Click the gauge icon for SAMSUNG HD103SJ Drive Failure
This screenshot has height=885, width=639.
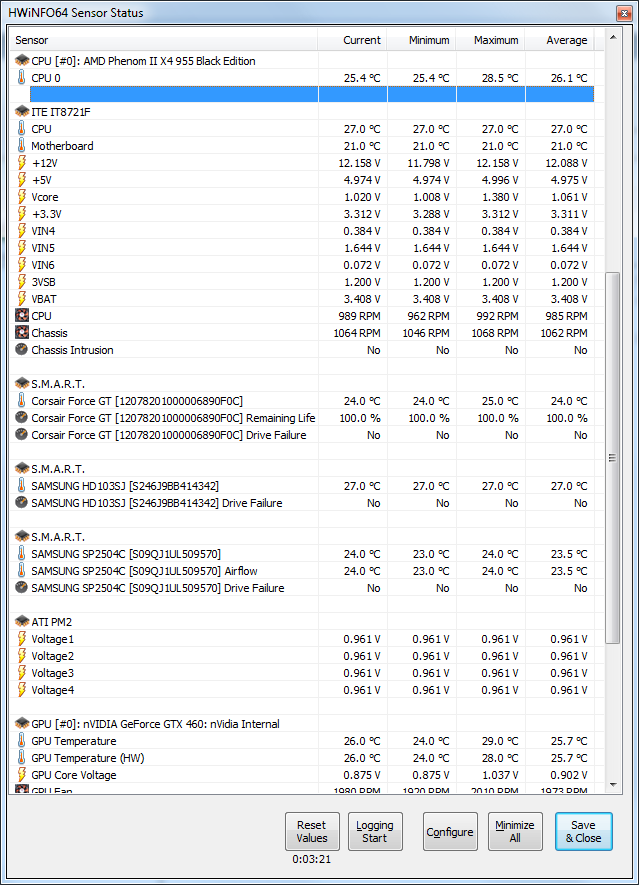click(x=21, y=502)
